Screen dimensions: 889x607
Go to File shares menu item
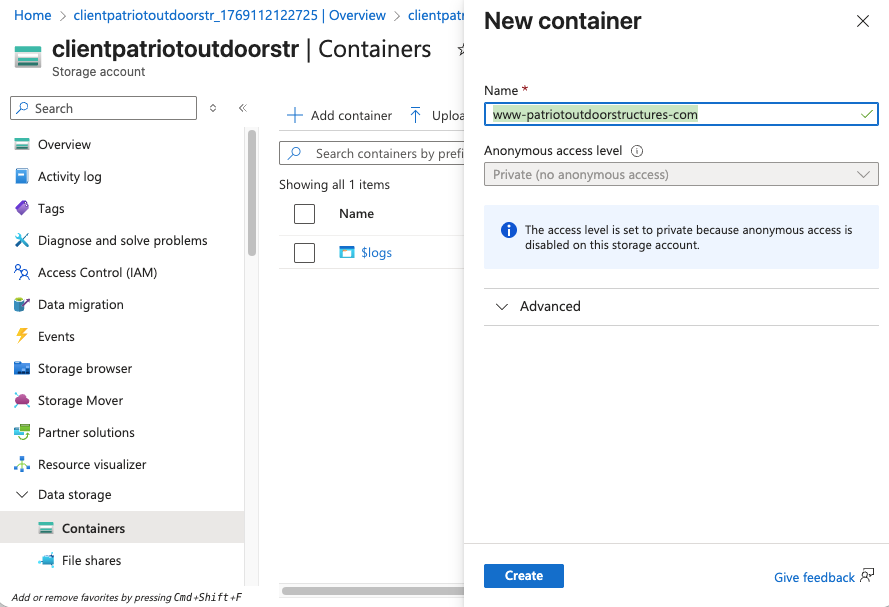[91, 560]
